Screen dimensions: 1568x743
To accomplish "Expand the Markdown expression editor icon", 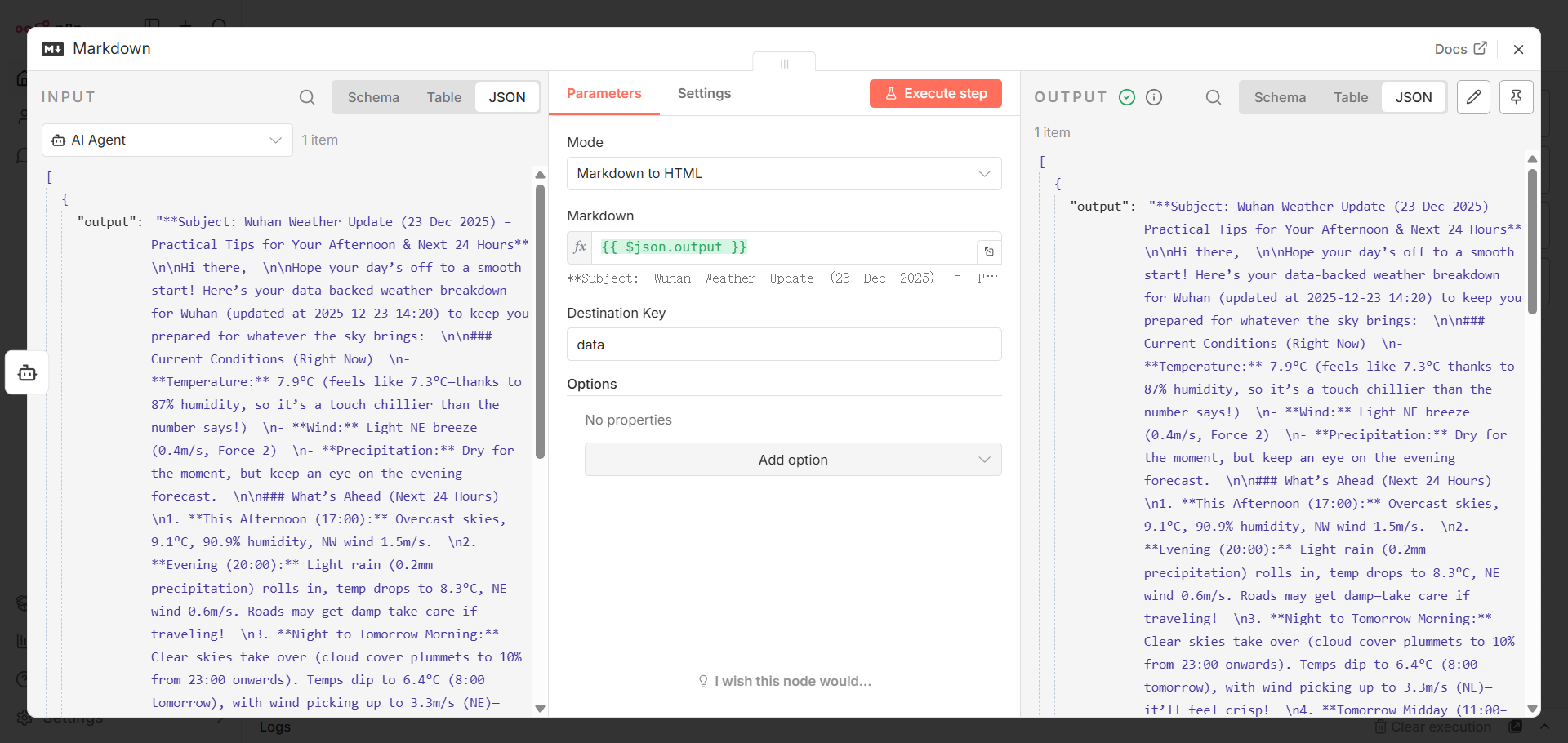I will click(989, 251).
